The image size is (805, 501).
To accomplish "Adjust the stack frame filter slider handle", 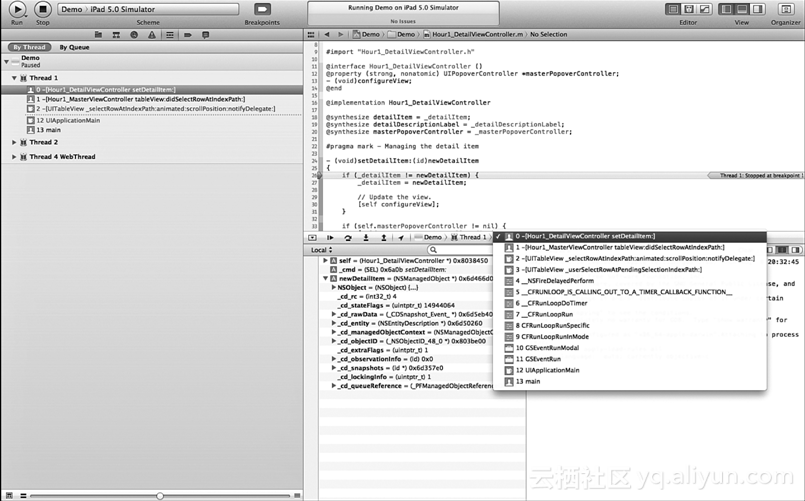I will (160, 495).
